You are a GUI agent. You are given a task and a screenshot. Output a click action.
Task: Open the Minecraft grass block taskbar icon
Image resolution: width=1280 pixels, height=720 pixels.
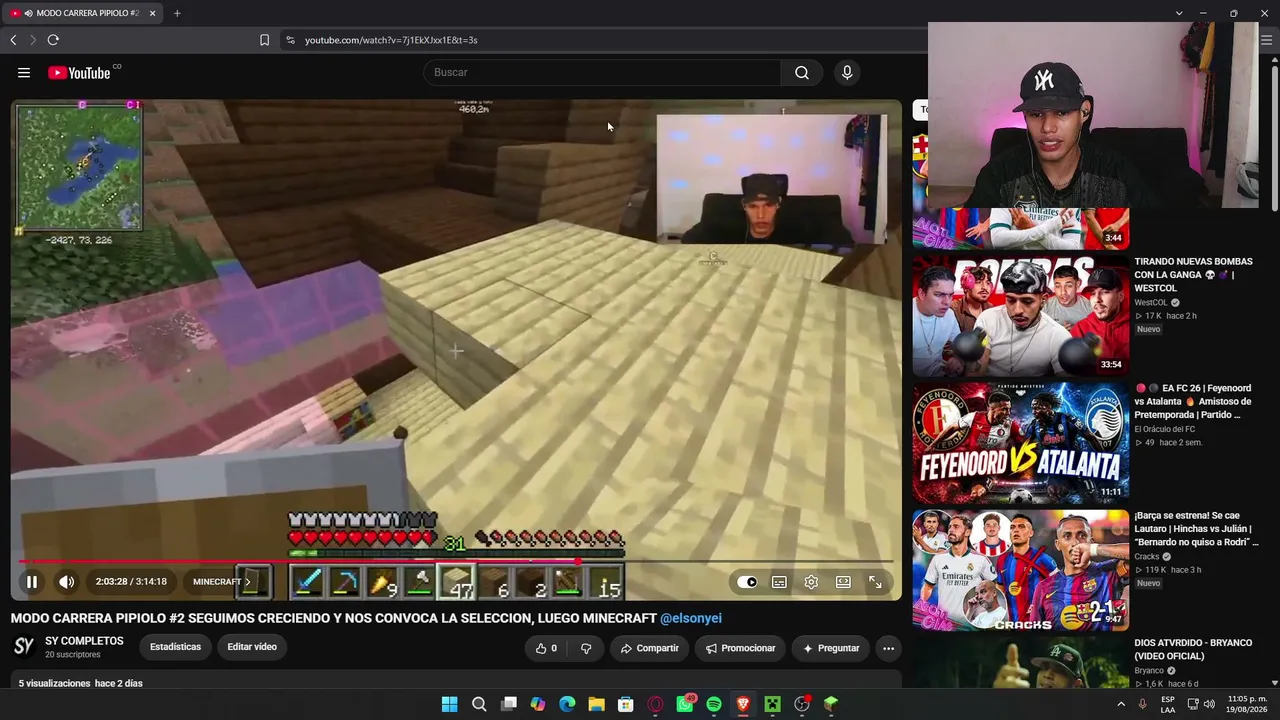(831, 704)
